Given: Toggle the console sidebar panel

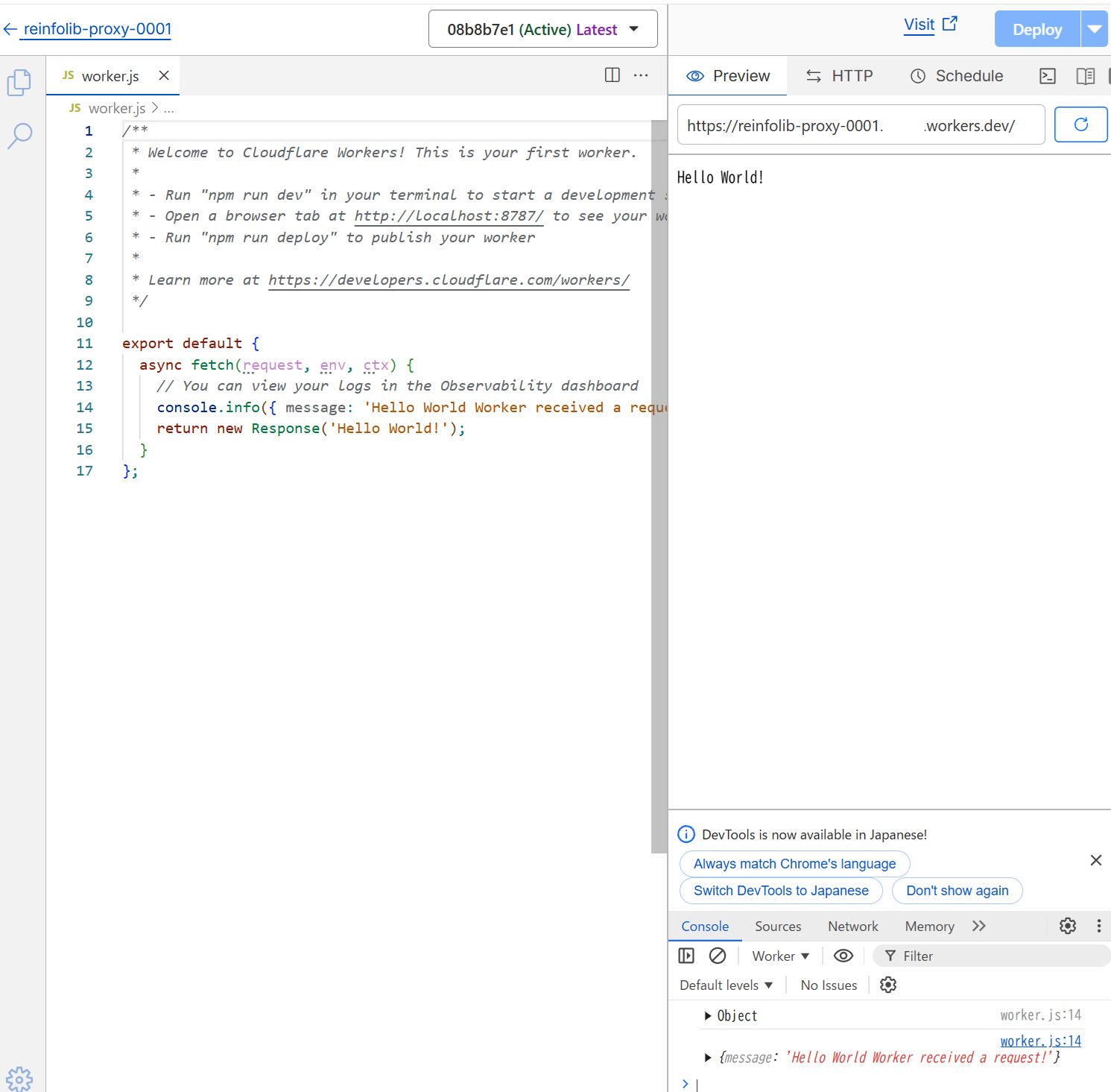Looking at the screenshot, I should (x=686, y=956).
